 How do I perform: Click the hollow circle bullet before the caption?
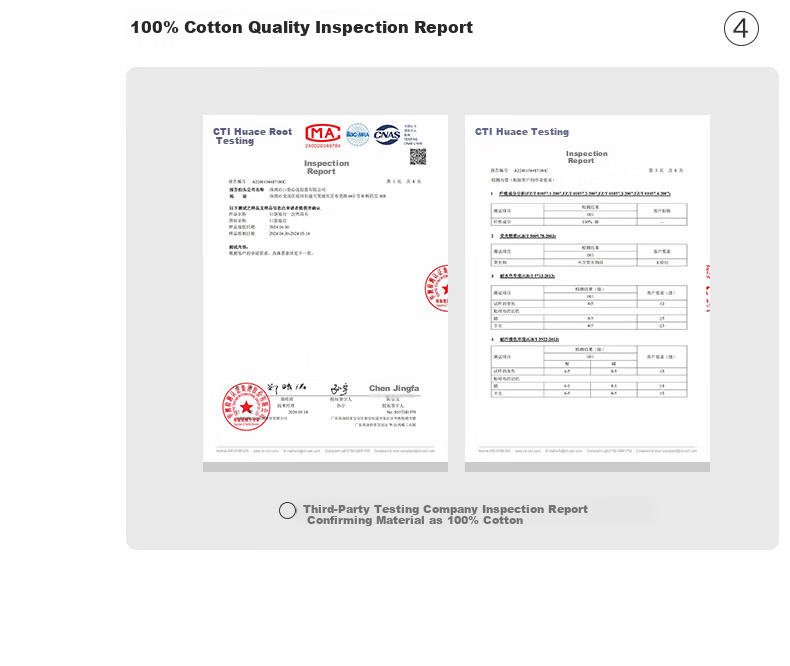(287, 510)
